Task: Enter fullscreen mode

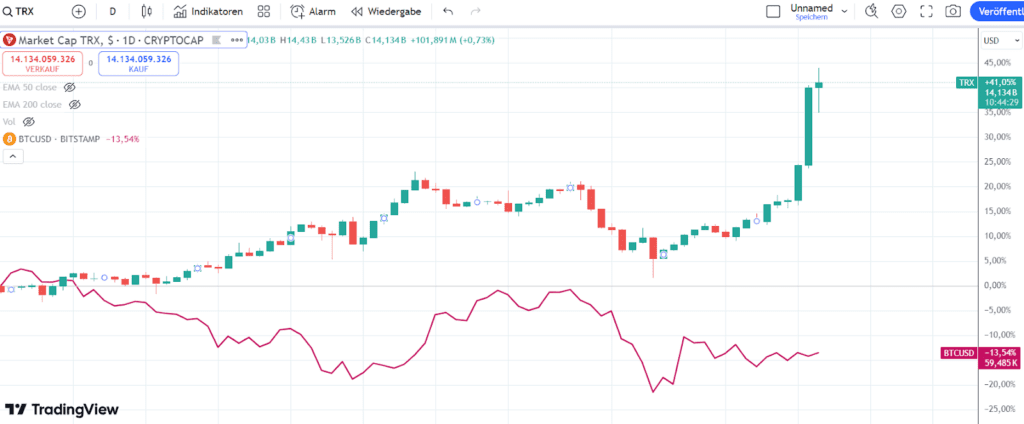Action: 926,11
